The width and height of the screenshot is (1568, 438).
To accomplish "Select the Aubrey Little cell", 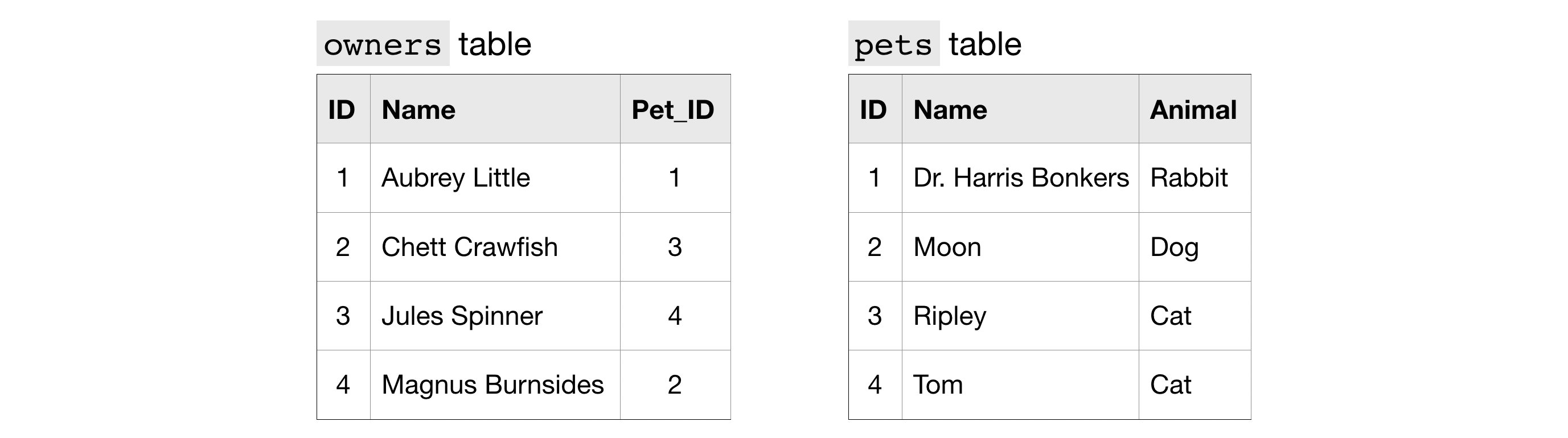I will 456,178.
